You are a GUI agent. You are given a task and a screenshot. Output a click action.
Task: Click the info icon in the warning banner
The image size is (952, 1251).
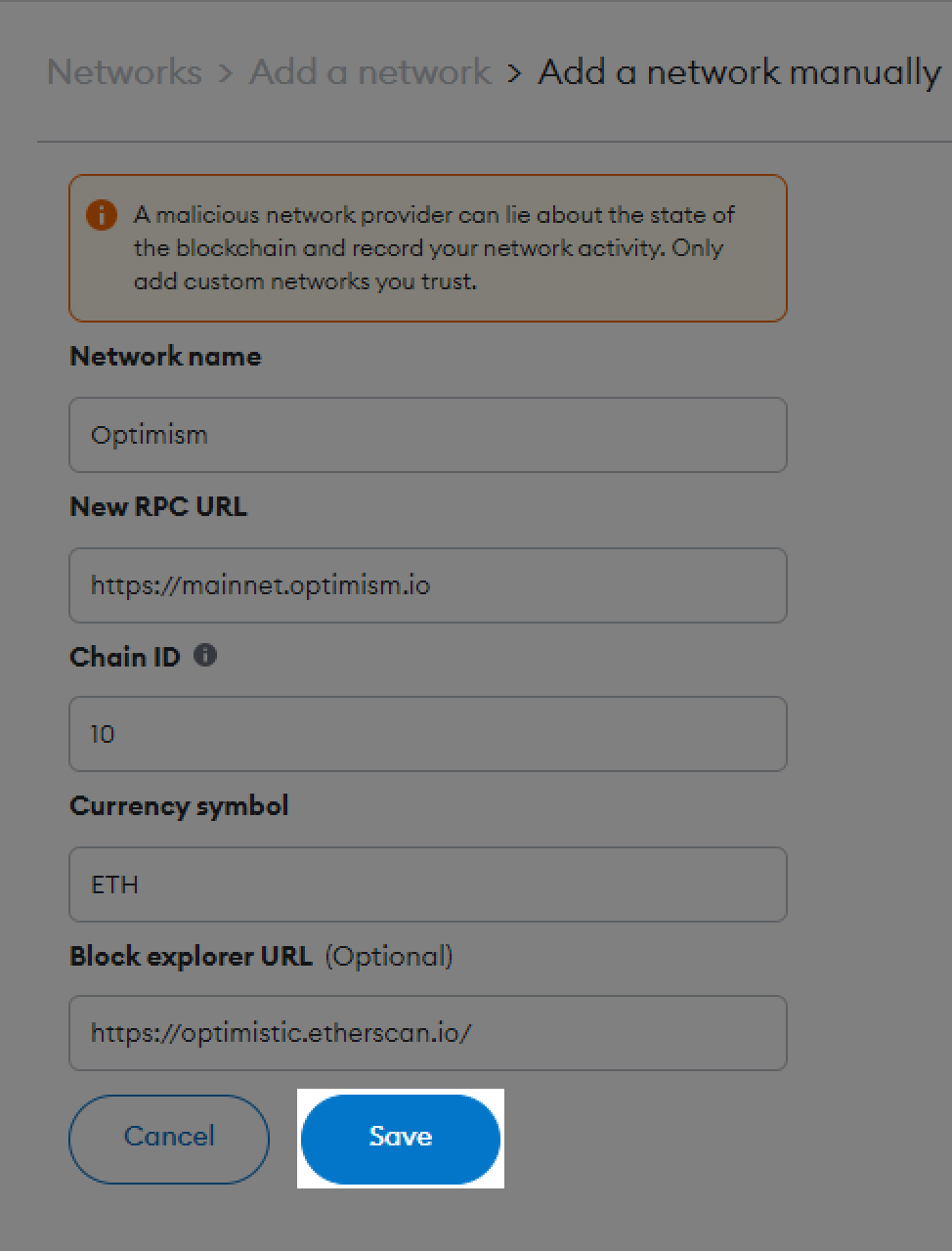pyautogui.click(x=101, y=214)
